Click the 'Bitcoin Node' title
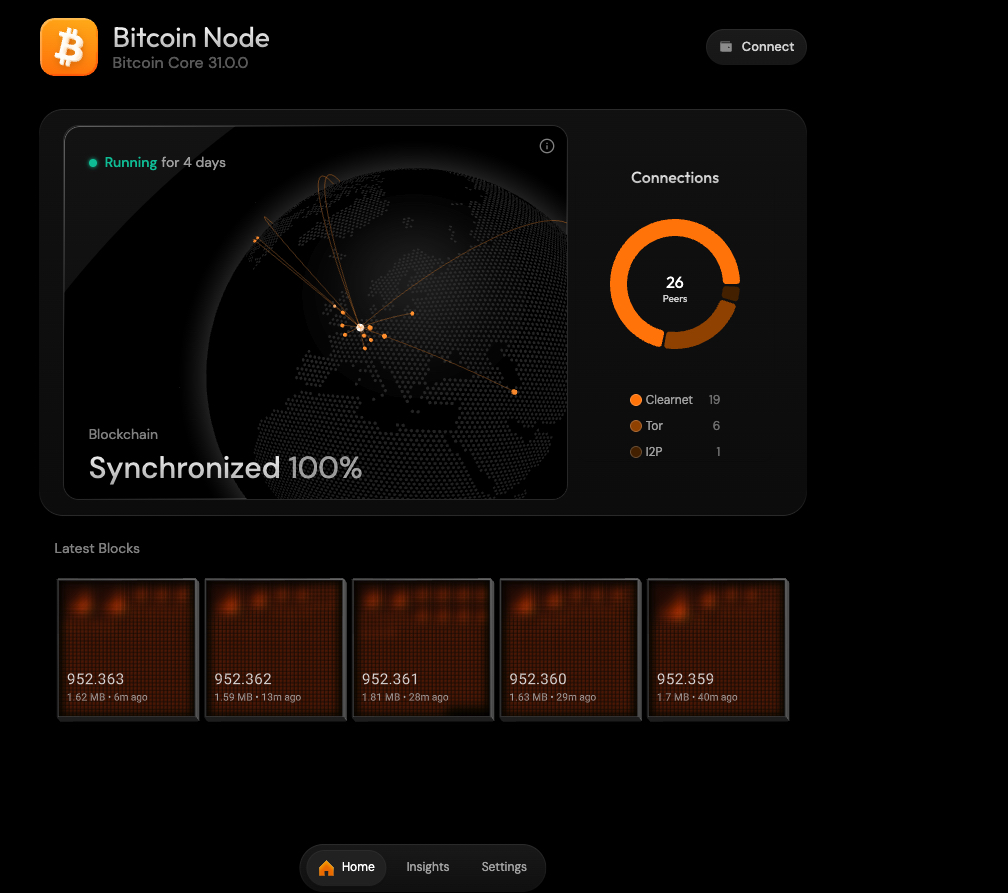The image size is (1008, 893). point(191,38)
